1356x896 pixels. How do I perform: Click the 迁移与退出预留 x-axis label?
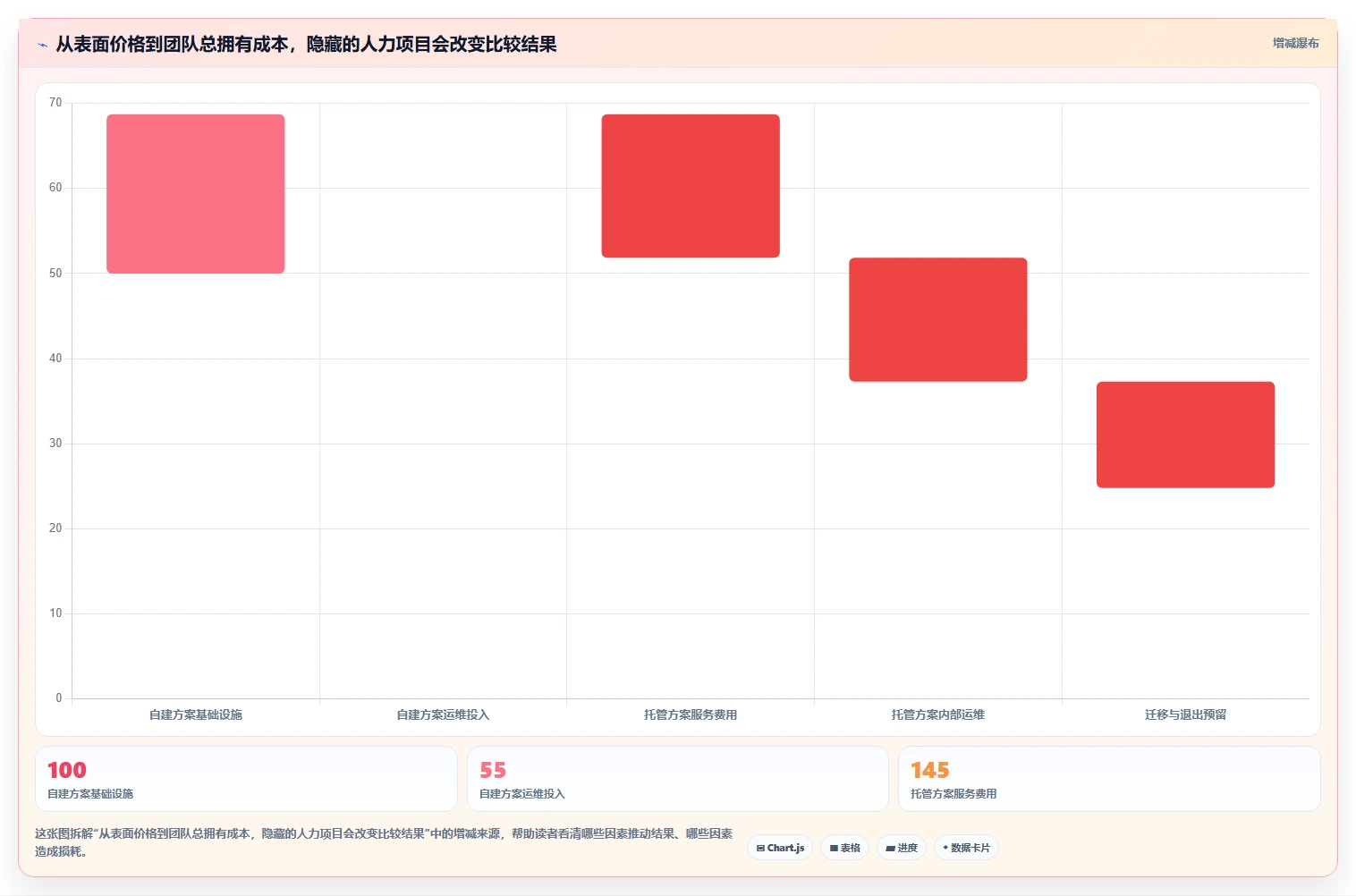pos(1185,714)
